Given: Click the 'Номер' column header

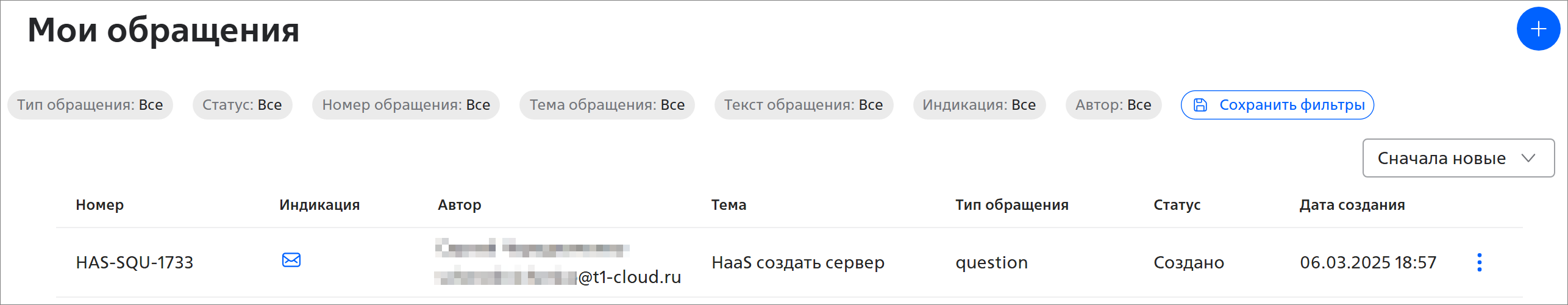Looking at the screenshot, I should tap(99, 205).
